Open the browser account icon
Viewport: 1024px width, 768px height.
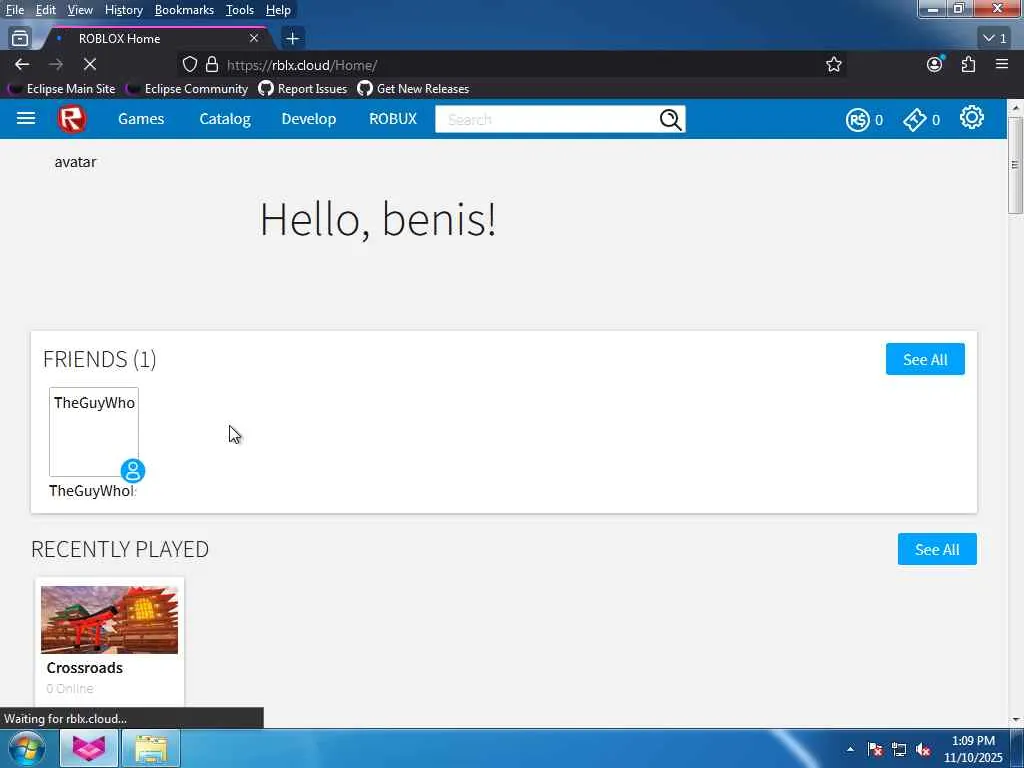pyautogui.click(x=935, y=64)
